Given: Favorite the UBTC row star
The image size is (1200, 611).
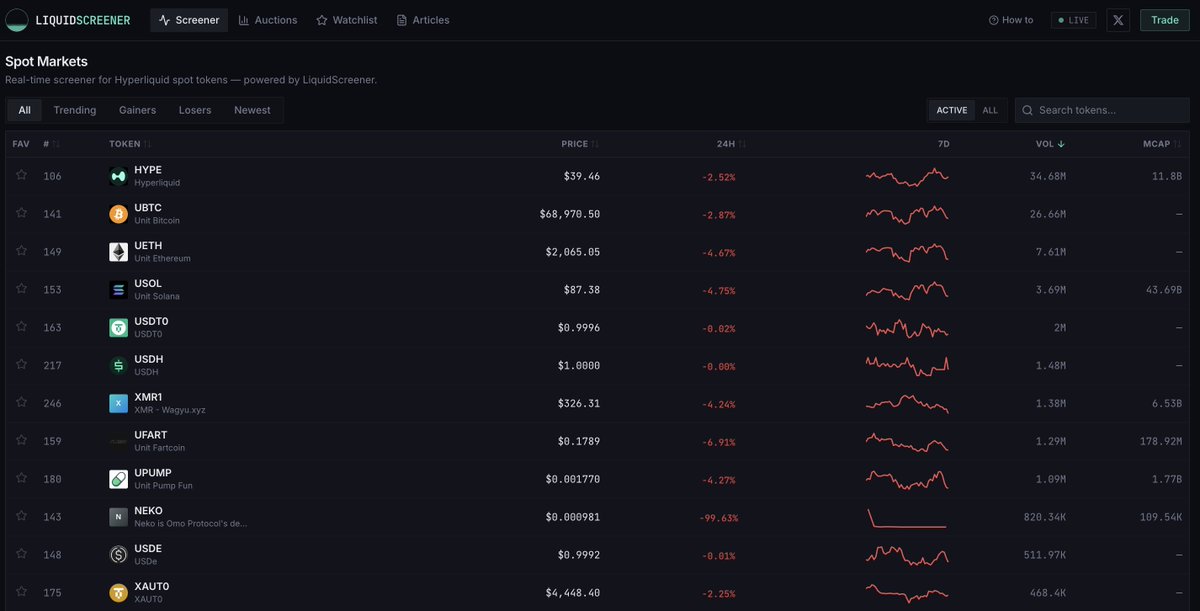Looking at the screenshot, I should pyautogui.click(x=21, y=213).
